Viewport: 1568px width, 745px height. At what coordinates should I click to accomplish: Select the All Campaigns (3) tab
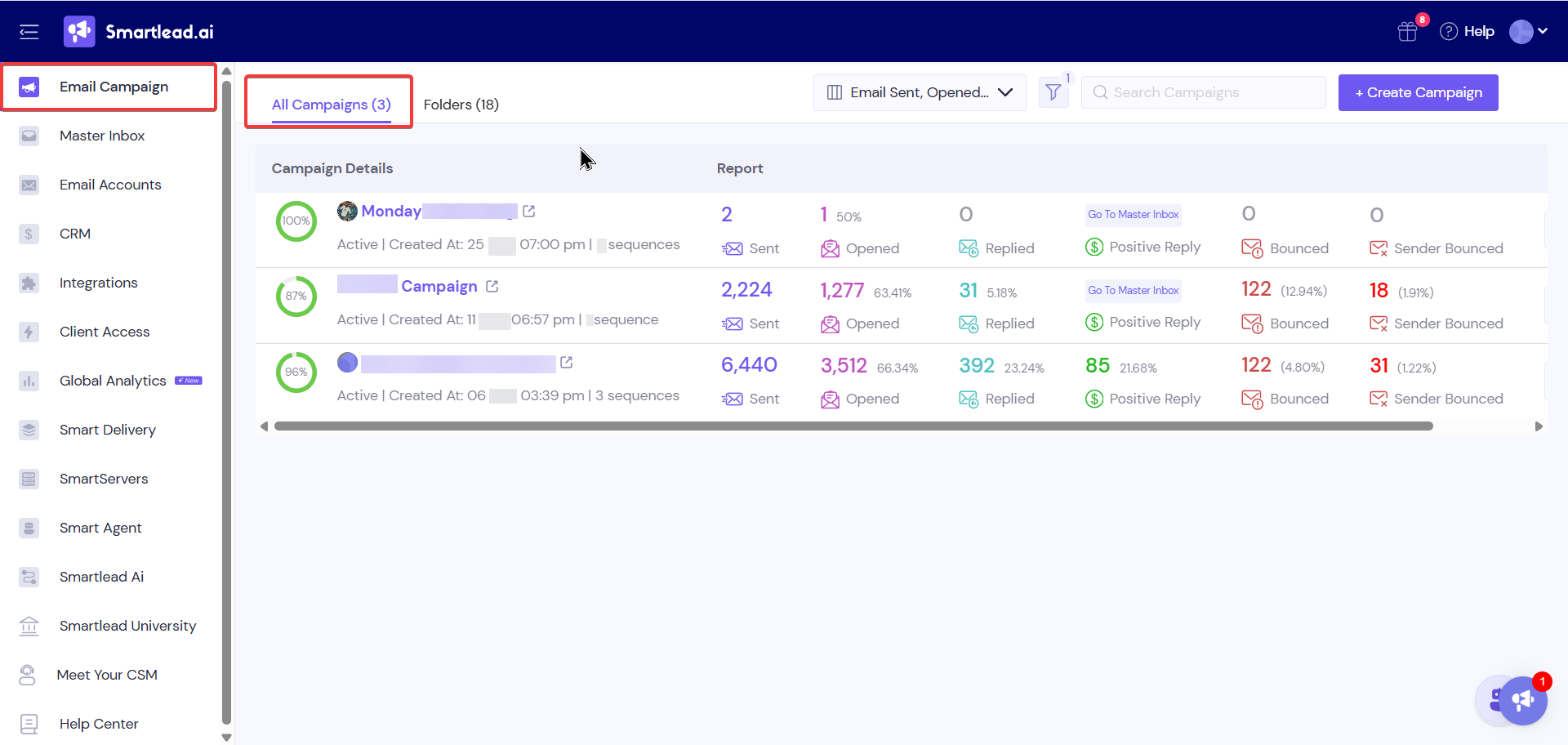331,105
